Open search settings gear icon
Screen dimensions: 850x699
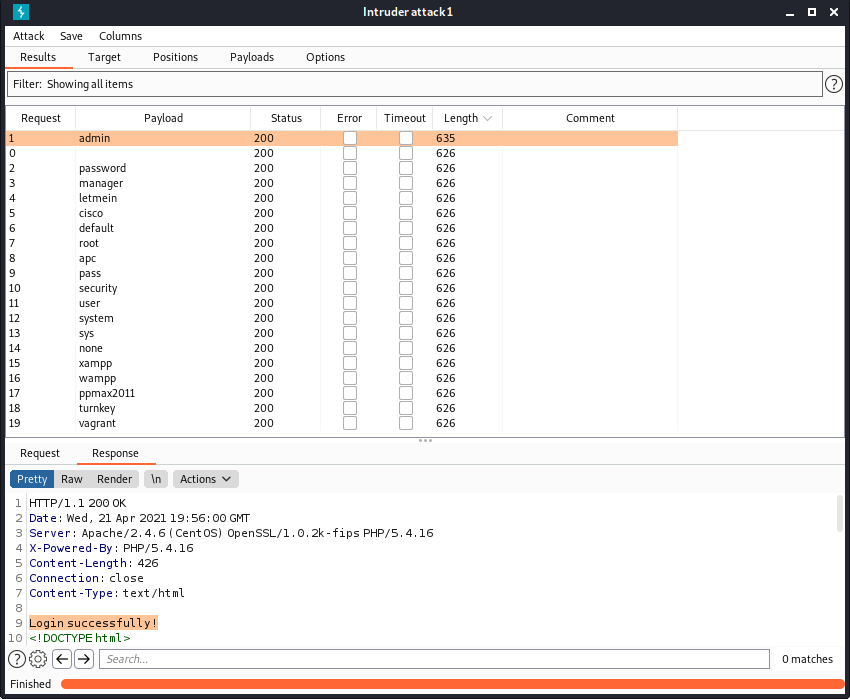(38, 659)
